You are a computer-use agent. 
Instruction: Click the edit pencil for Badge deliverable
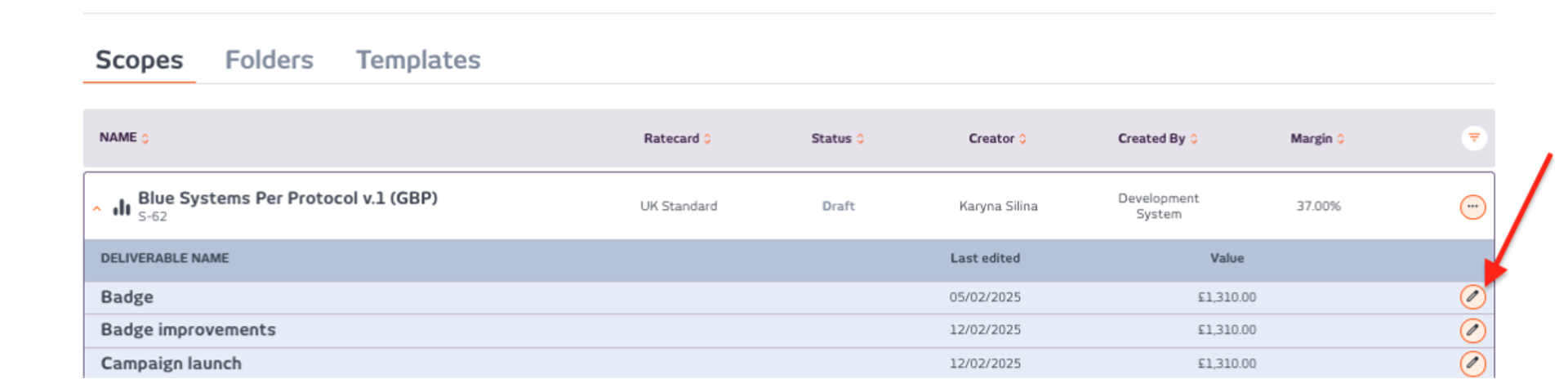(1472, 297)
